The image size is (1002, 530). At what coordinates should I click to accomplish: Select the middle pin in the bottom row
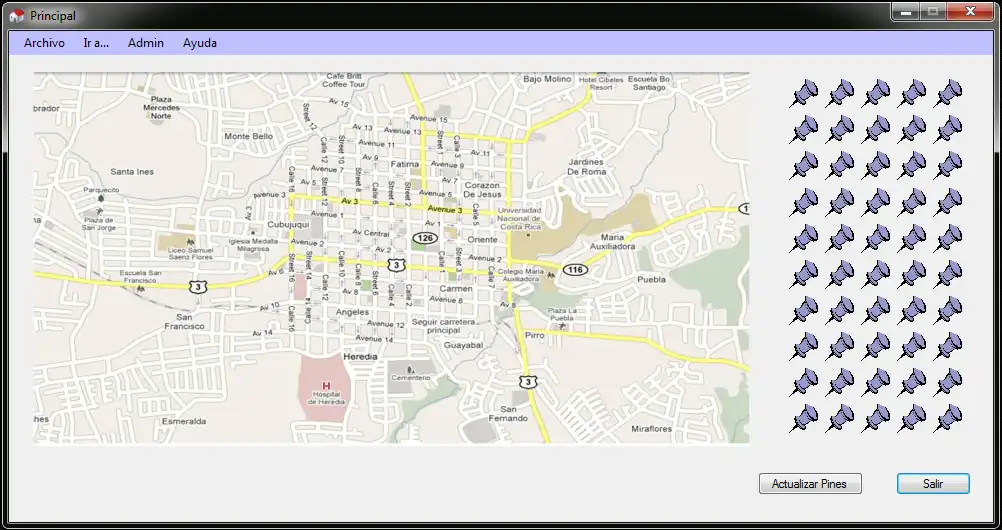click(x=876, y=418)
